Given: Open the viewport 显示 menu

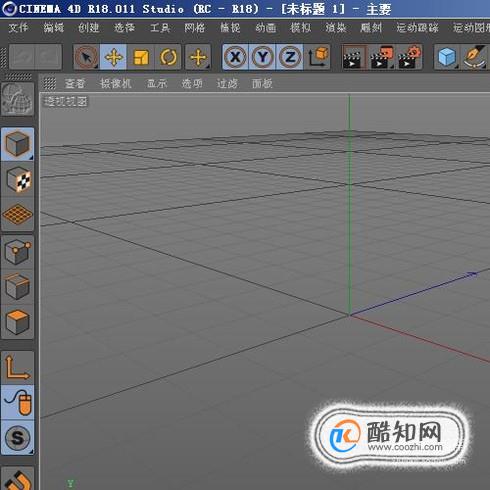Looking at the screenshot, I should [x=157, y=83].
